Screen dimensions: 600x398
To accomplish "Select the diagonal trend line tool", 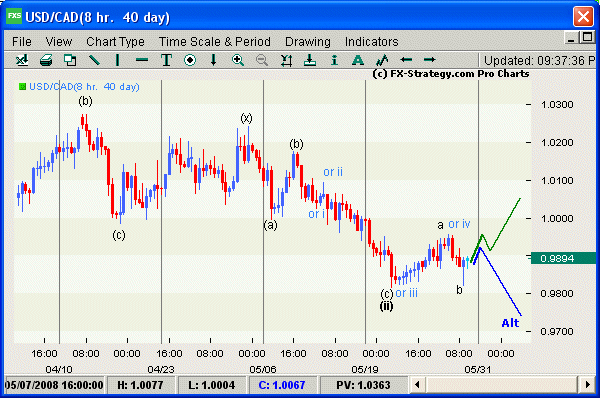I will (94, 60).
